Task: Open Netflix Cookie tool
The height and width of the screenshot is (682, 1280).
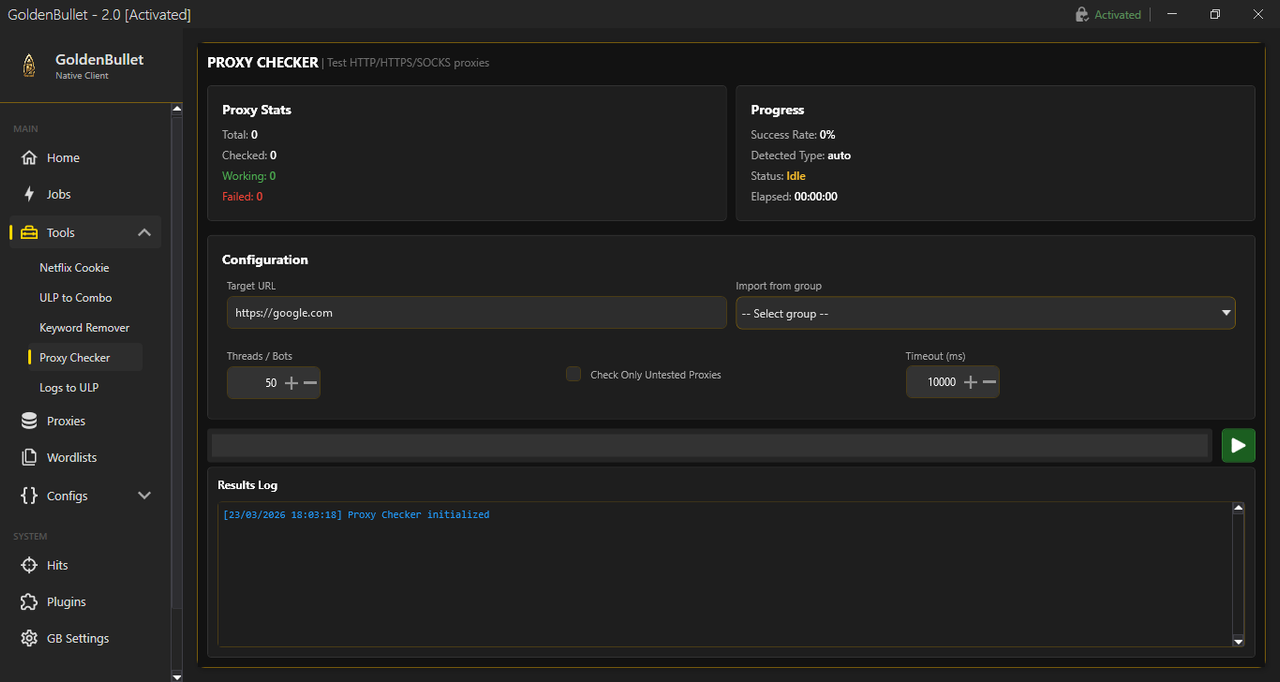Action: tap(74, 268)
